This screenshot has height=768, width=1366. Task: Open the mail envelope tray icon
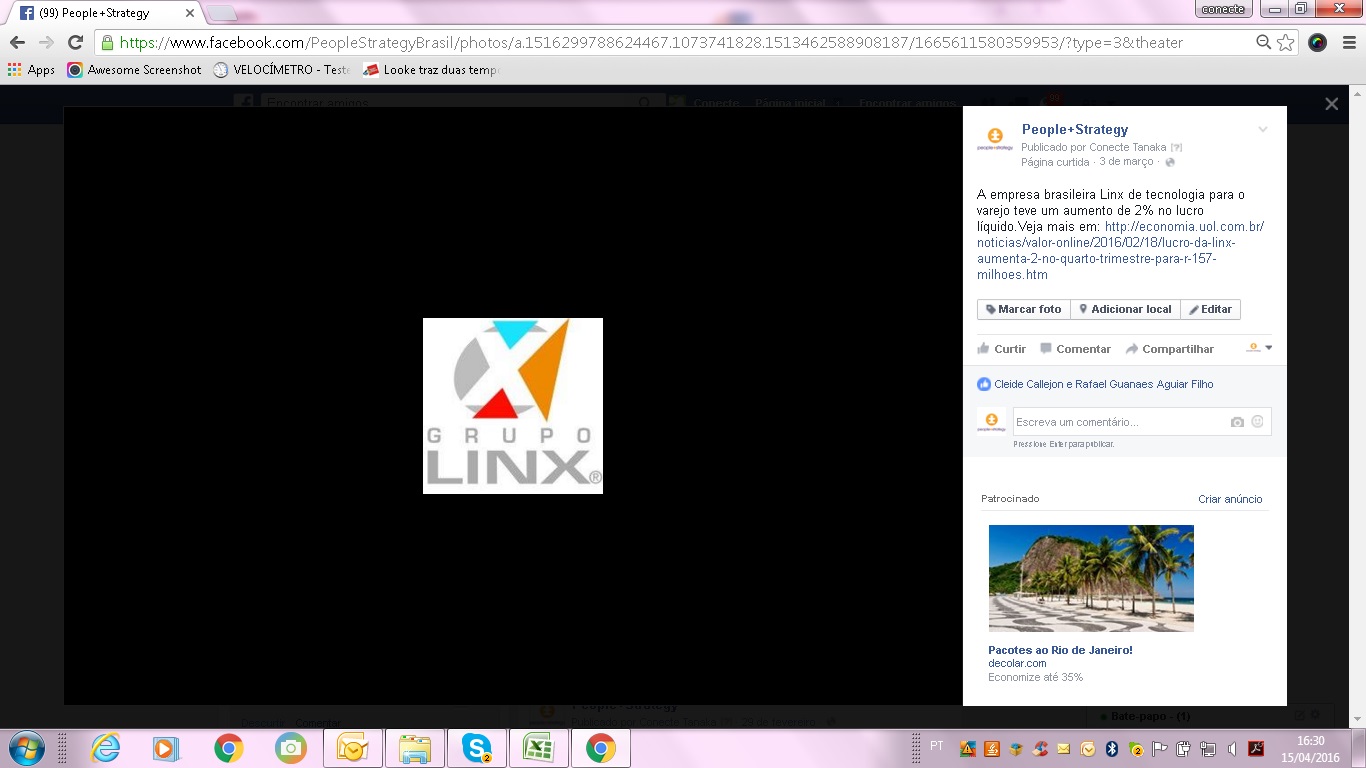[1063, 748]
